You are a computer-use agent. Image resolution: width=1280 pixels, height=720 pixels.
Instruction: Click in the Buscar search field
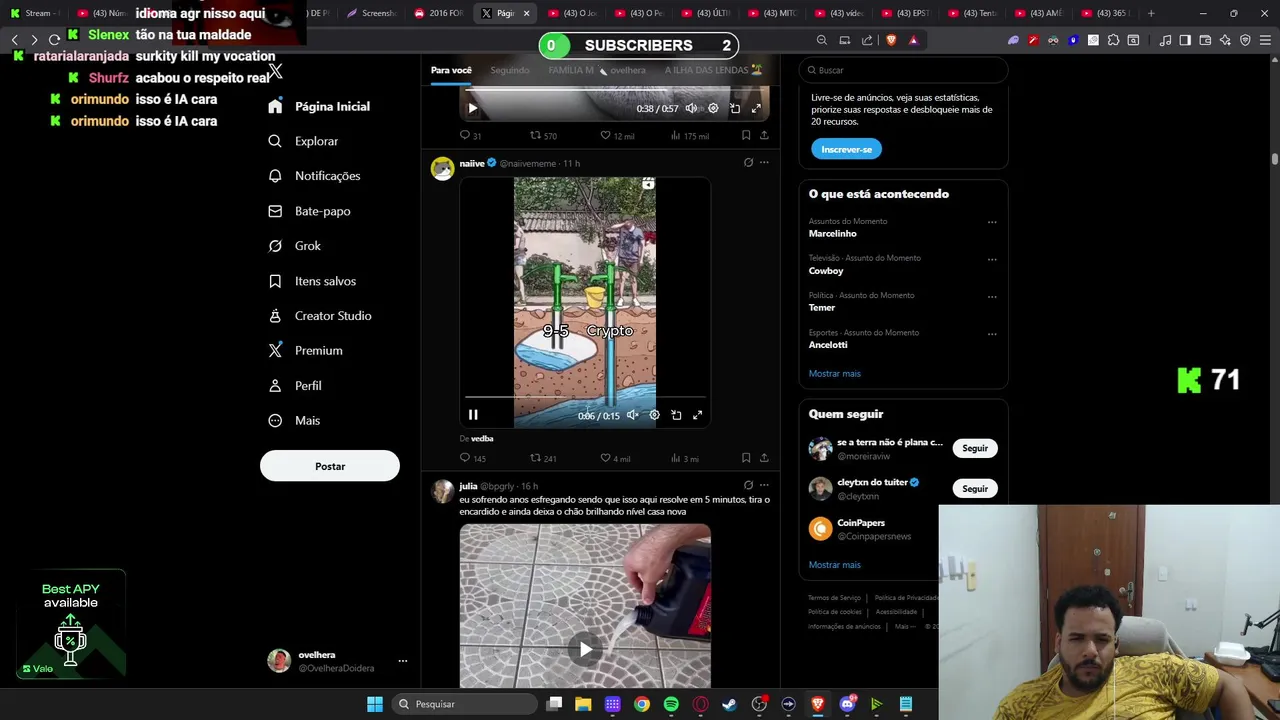[x=903, y=70]
